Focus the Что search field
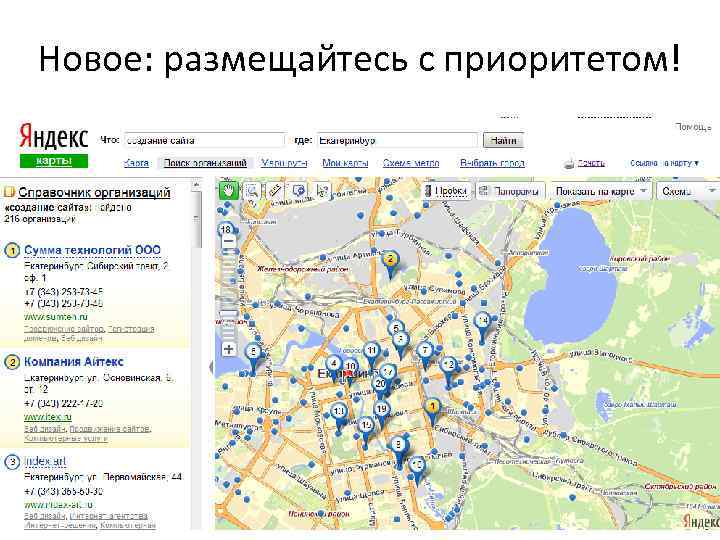Screen dimensions: 720x540 click(204, 141)
